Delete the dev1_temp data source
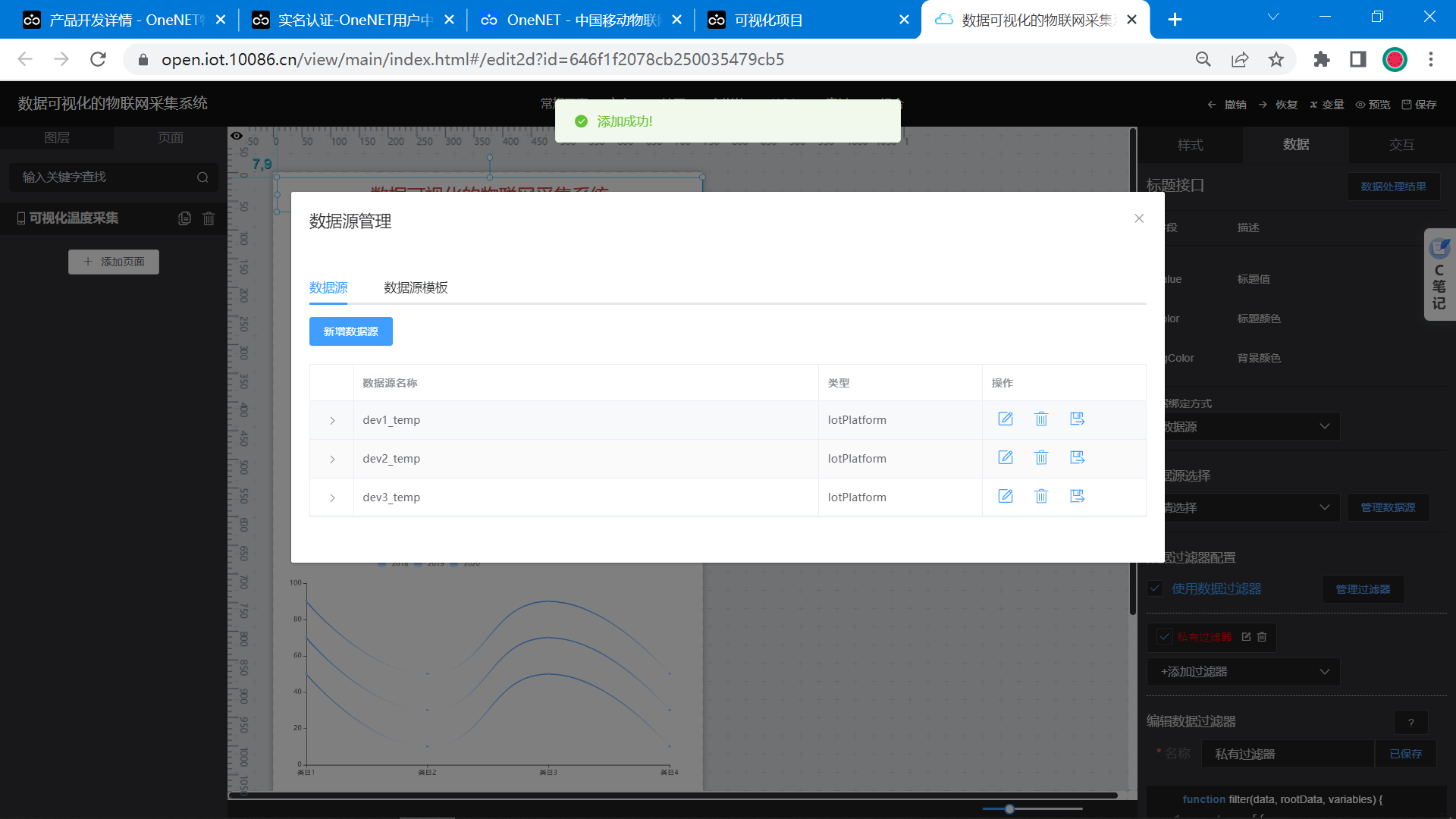 [1041, 419]
